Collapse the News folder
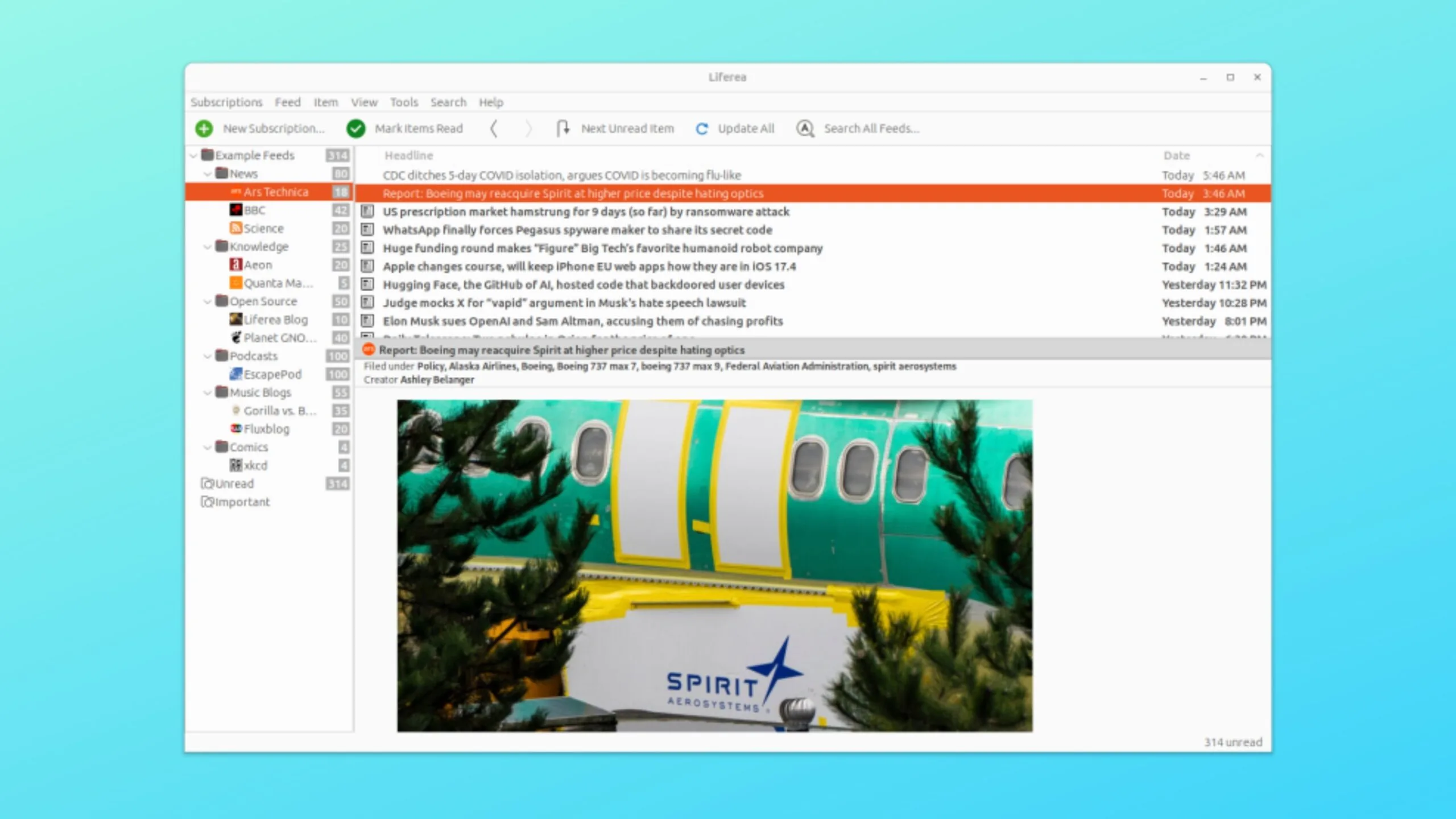 pyautogui.click(x=208, y=173)
